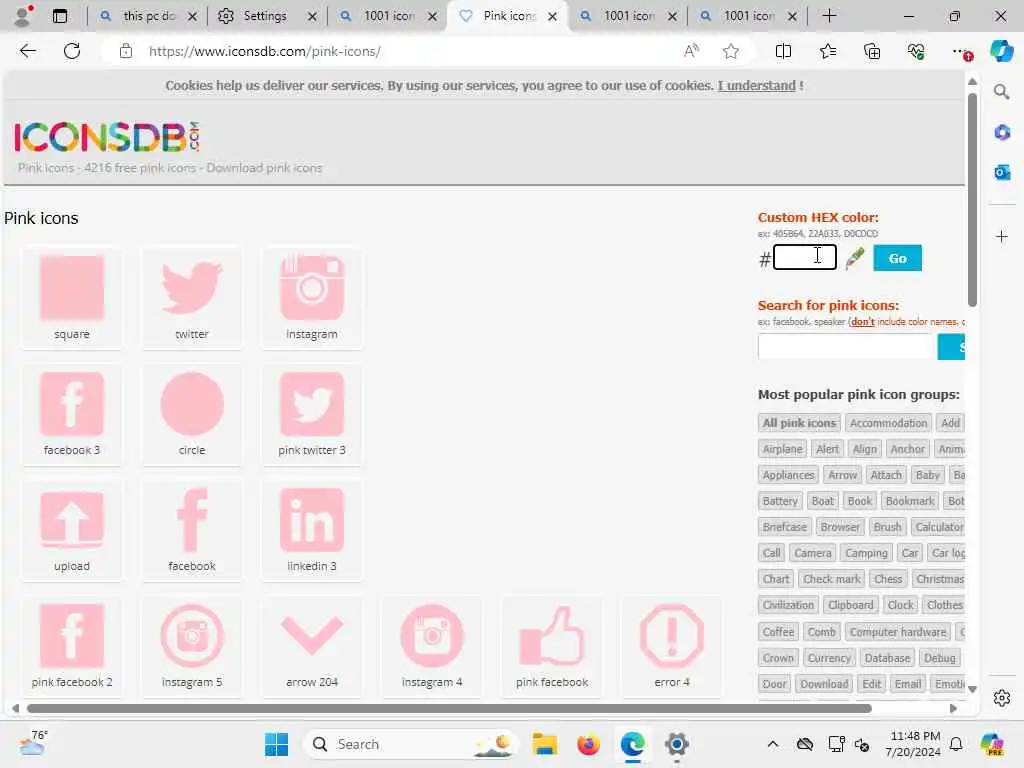Click the address bar URL
The width and height of the screenshot is (1024, 768).
[x=264, y=51]
